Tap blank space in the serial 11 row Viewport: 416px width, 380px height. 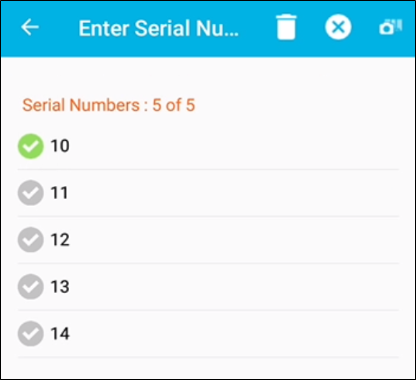[233, 193]
